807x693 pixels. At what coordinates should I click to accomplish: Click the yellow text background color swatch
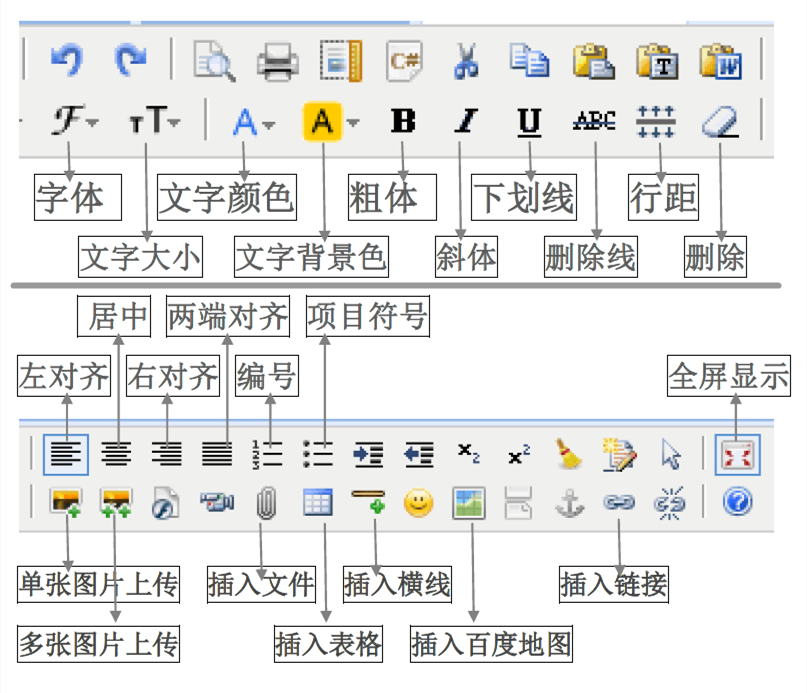321,122
